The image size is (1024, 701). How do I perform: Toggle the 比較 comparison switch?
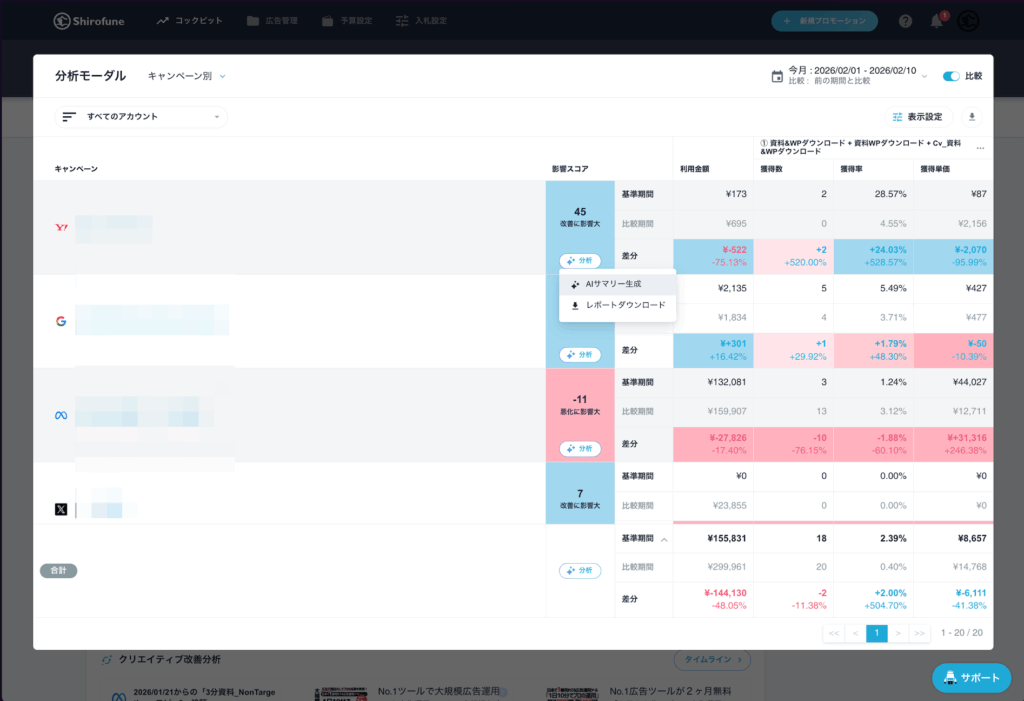click(x=951, y=76)
